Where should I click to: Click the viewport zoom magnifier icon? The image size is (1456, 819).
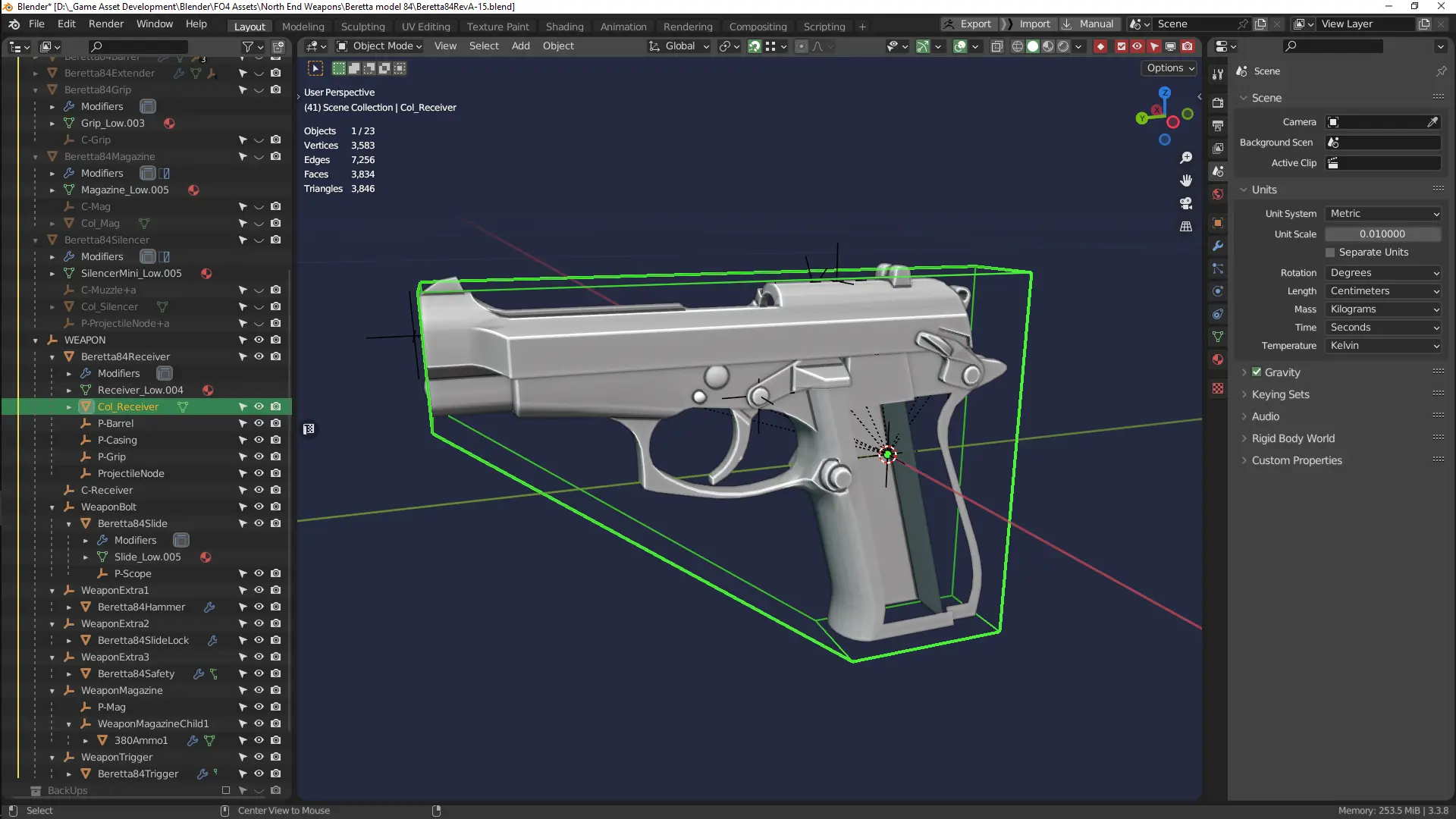pos(1186,158)
